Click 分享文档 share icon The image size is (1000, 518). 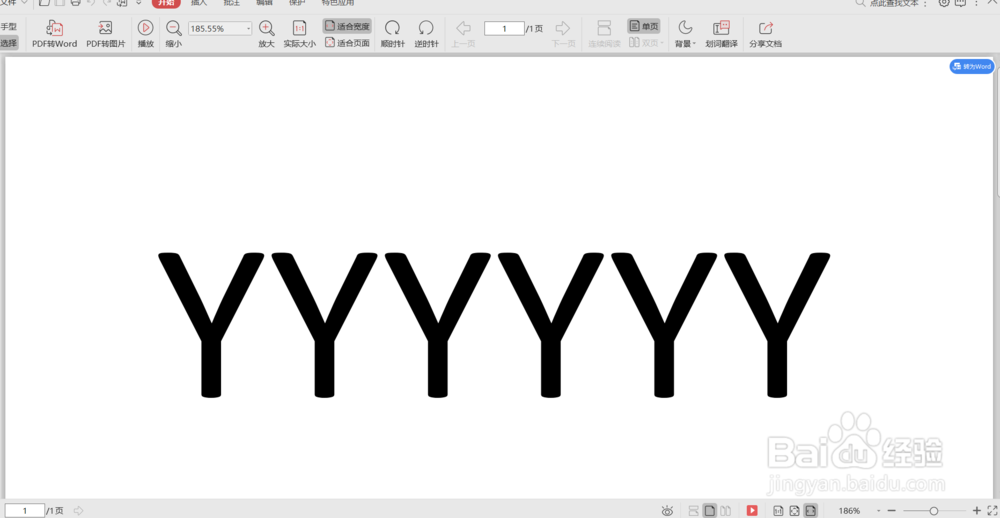pos(765,28)
